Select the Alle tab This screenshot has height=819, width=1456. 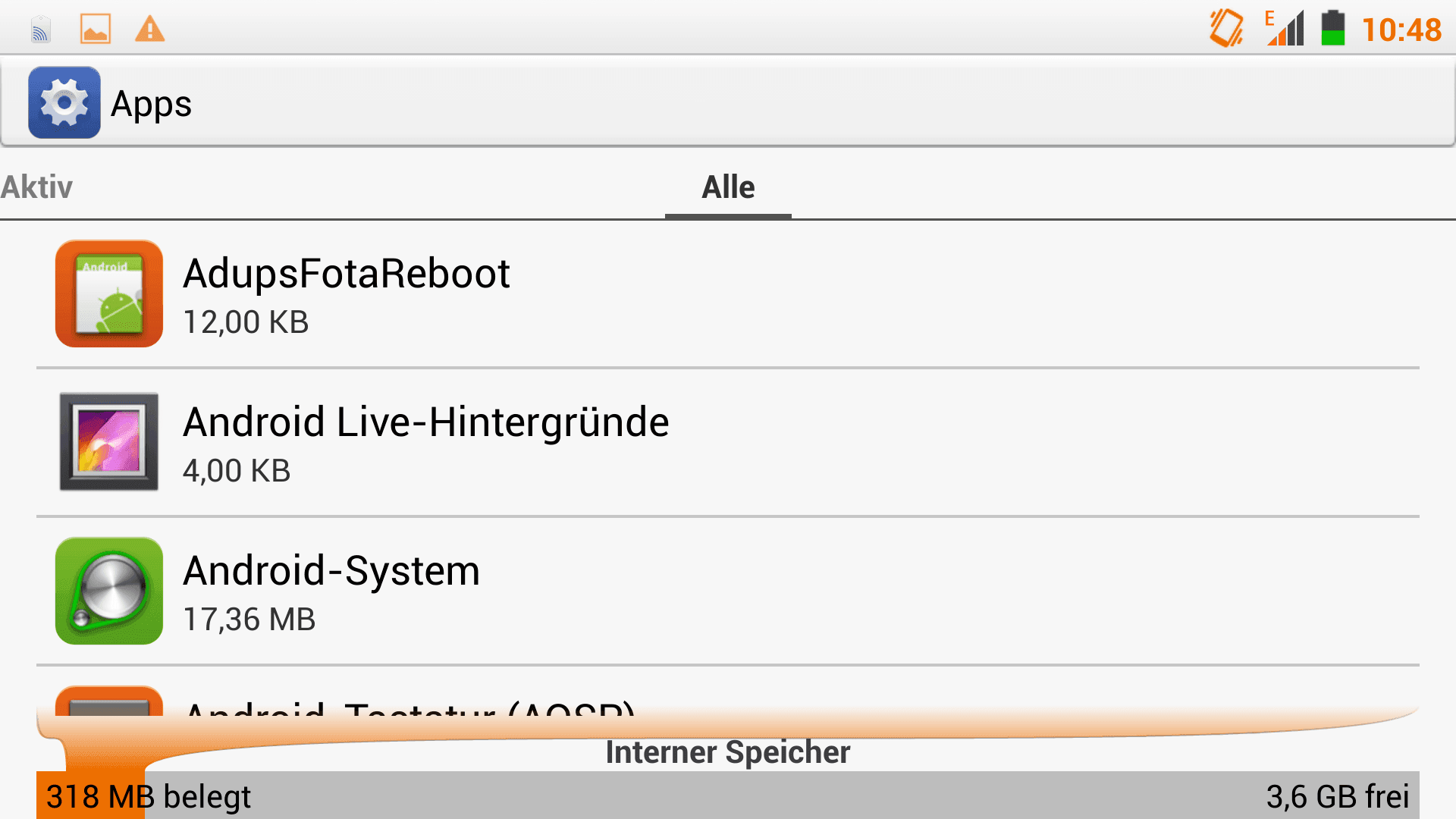point(728,187)
